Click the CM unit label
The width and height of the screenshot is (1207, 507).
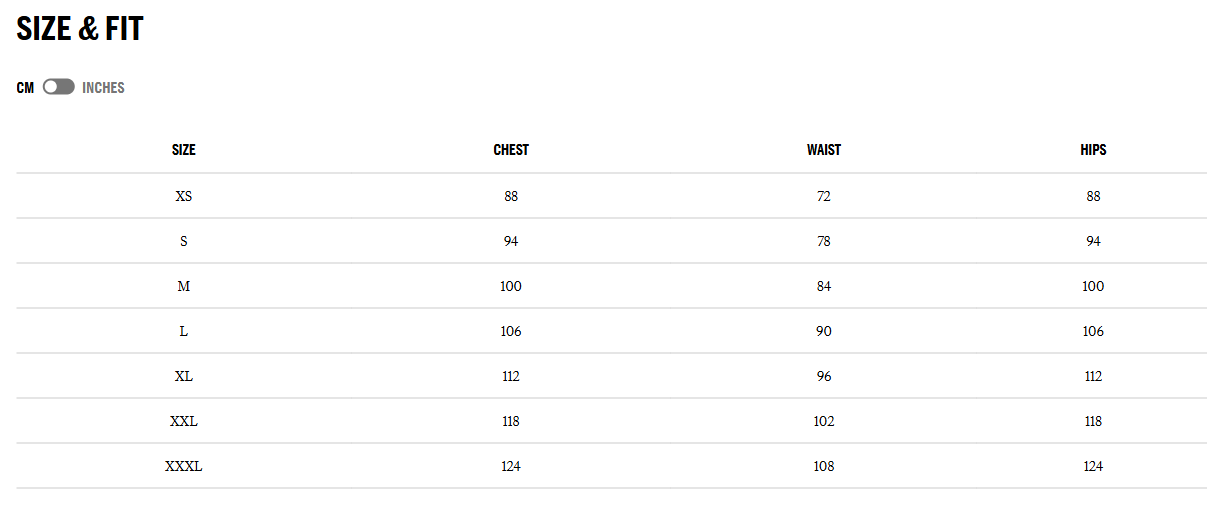[25, 88]
